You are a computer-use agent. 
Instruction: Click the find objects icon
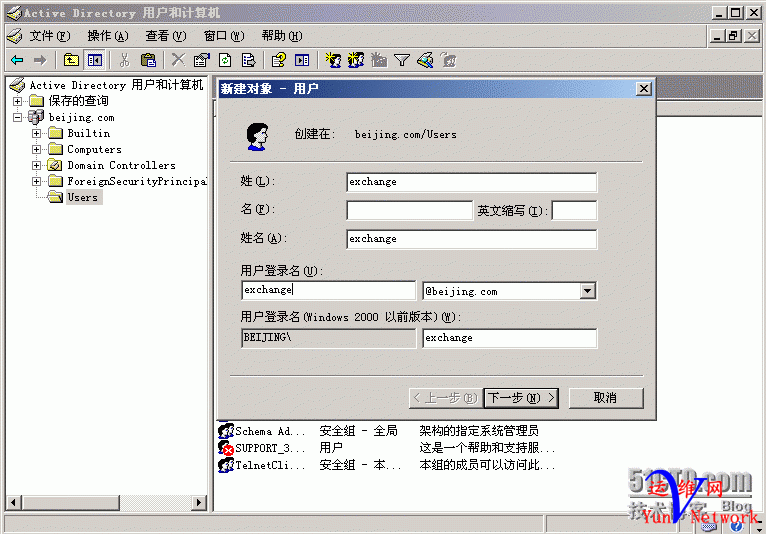click(426, 60)
